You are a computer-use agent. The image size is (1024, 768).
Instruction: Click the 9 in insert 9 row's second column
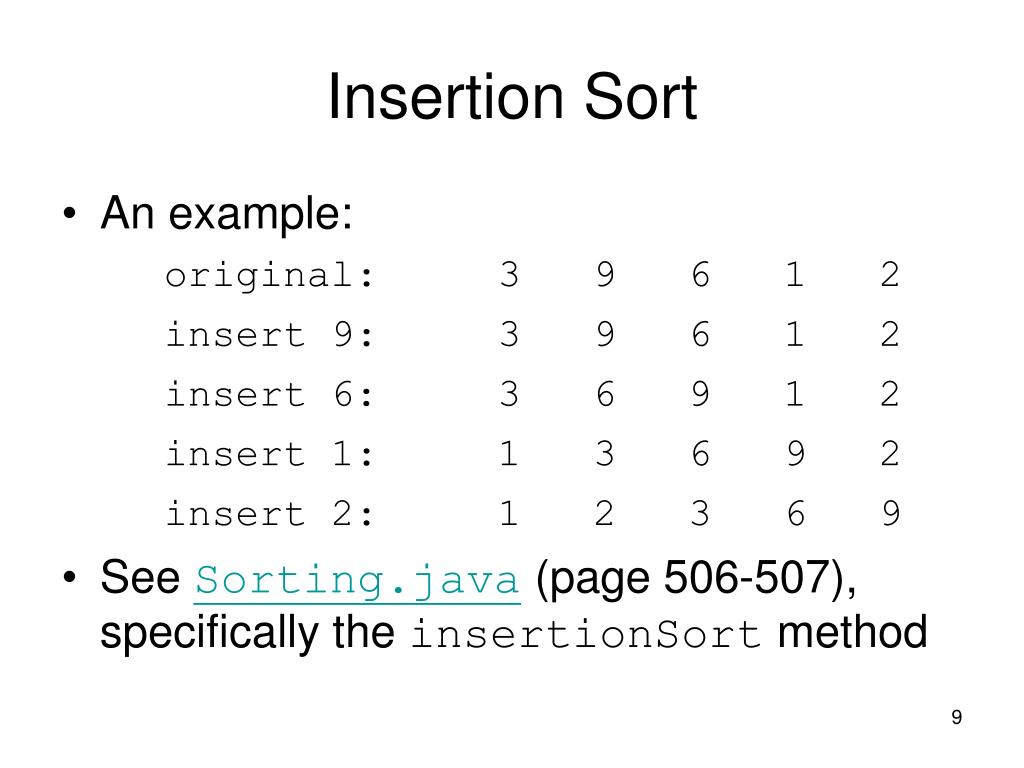tap(605, 334)
